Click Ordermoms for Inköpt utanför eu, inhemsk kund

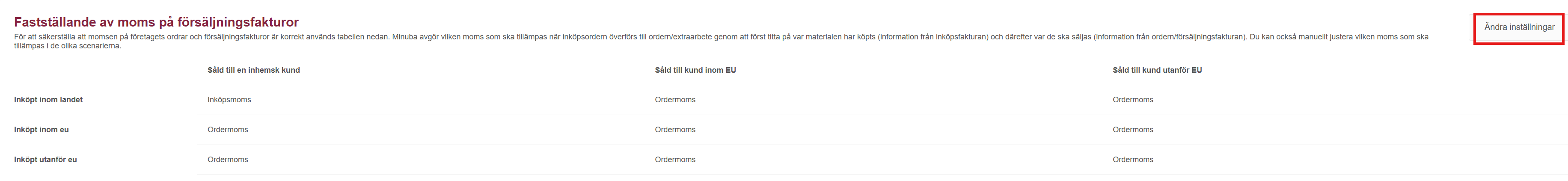[228, 160]
